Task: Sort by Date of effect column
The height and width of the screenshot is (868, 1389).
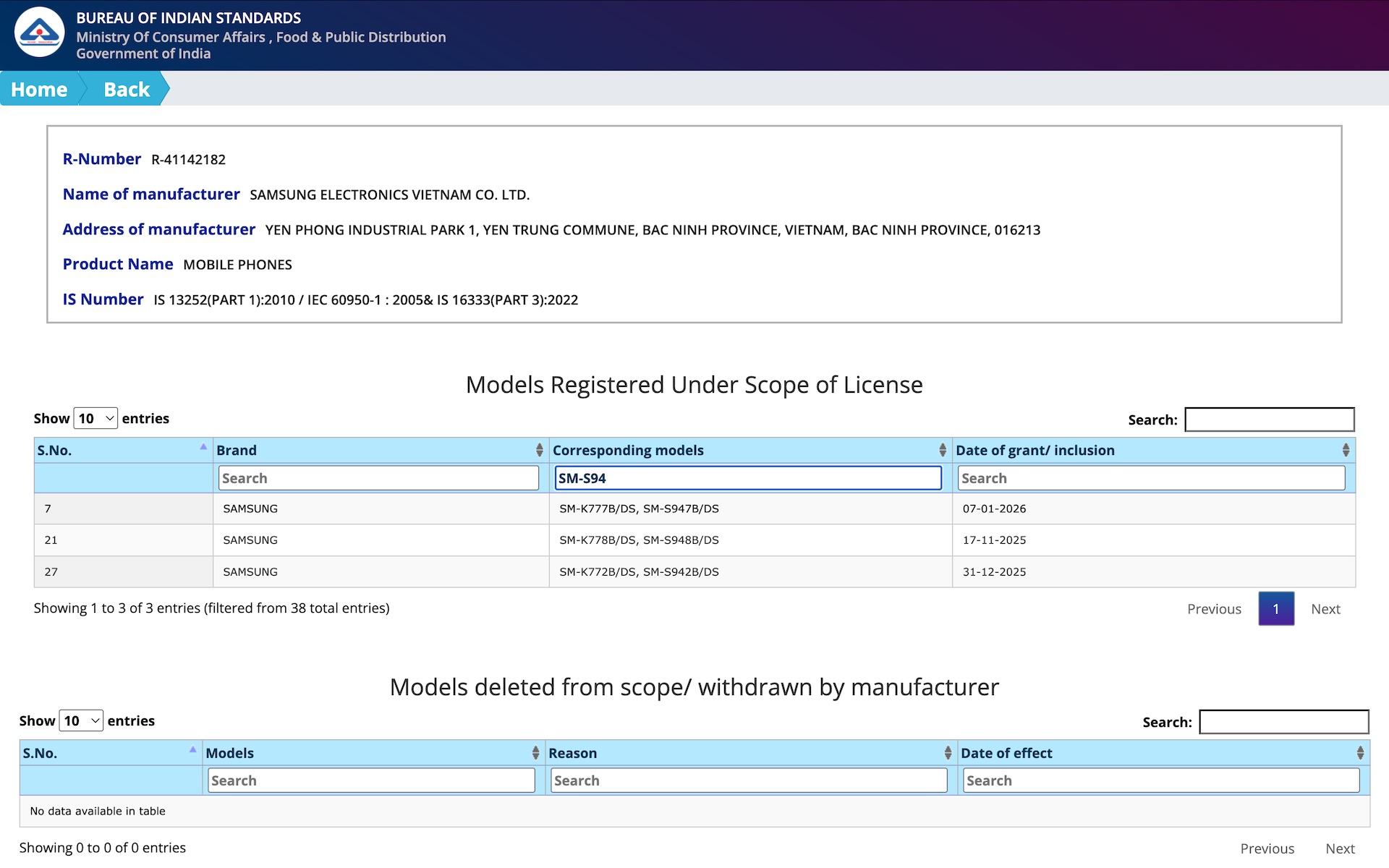Action: (1359, 753)
